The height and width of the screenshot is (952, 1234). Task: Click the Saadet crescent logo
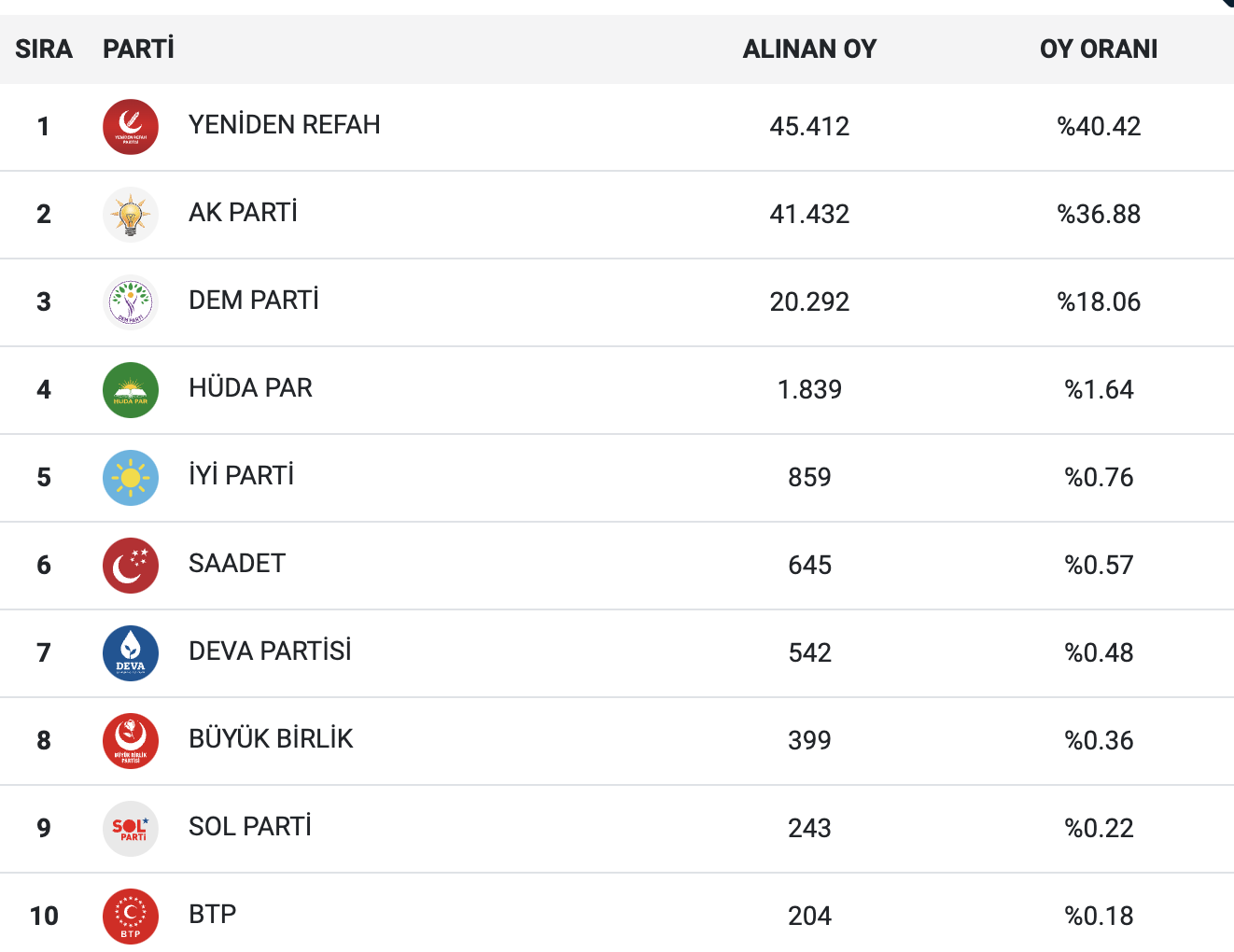click(131, 566)
